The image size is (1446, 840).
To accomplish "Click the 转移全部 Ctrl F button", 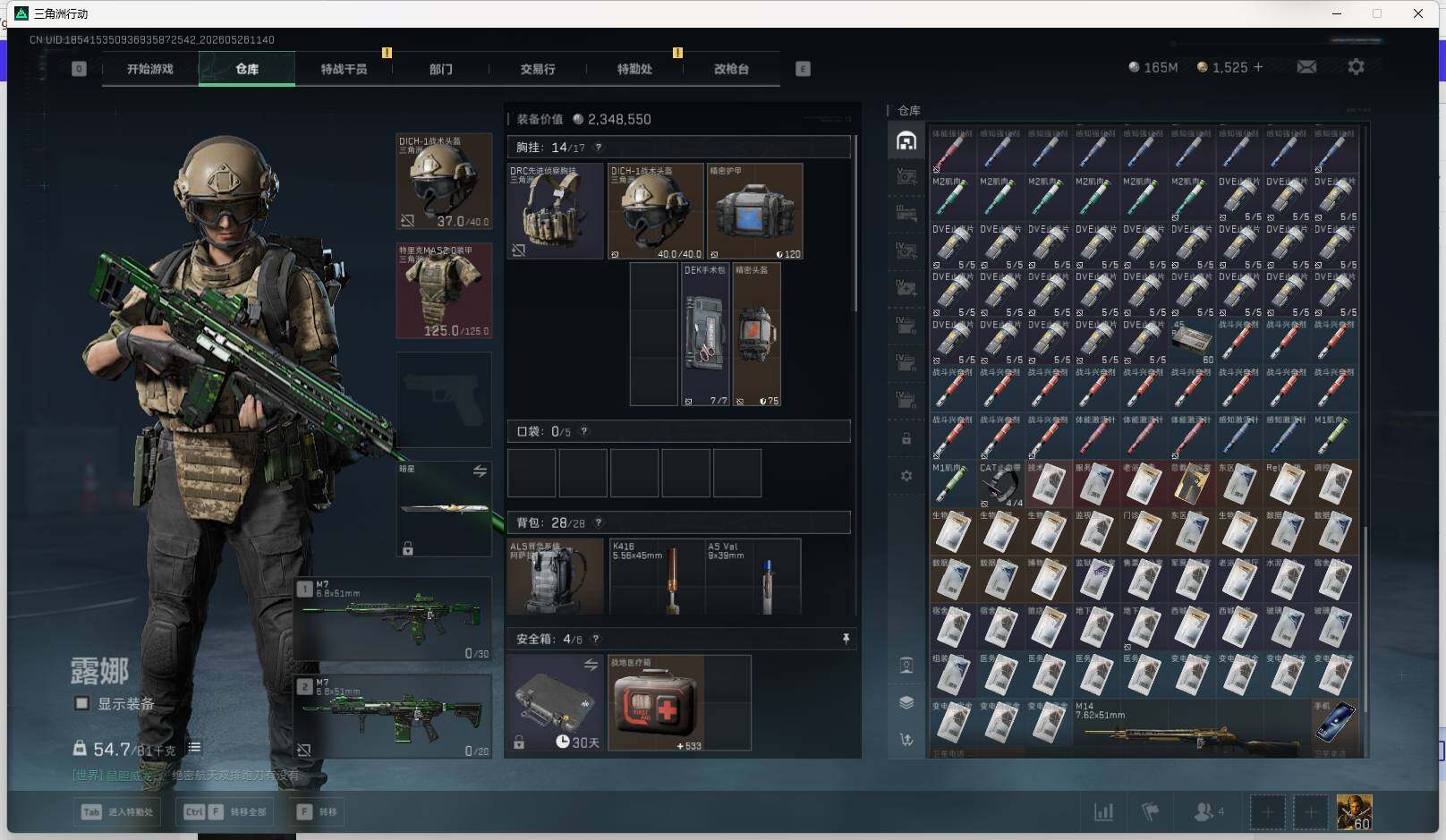I will tap(225, 812).
